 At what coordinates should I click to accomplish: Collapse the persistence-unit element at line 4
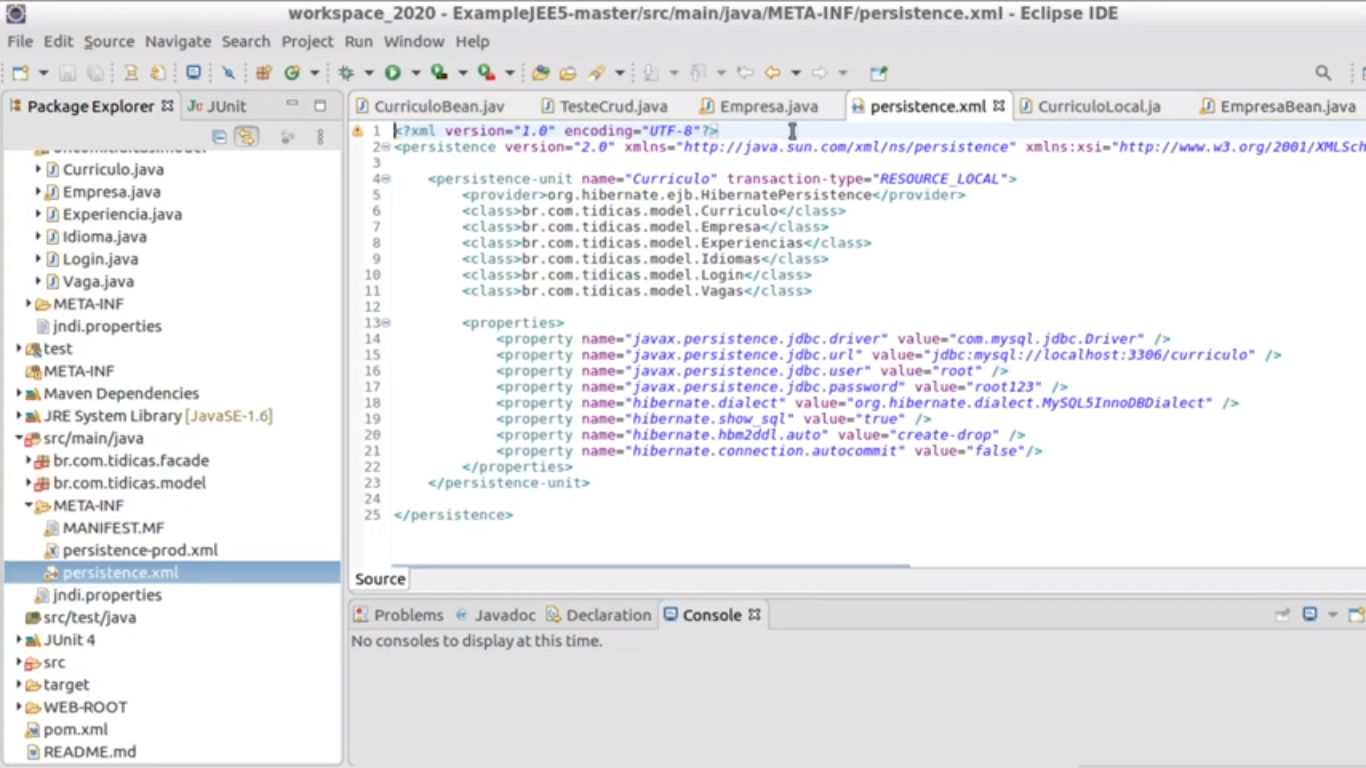pyautogui.click(x=386, y=179)
